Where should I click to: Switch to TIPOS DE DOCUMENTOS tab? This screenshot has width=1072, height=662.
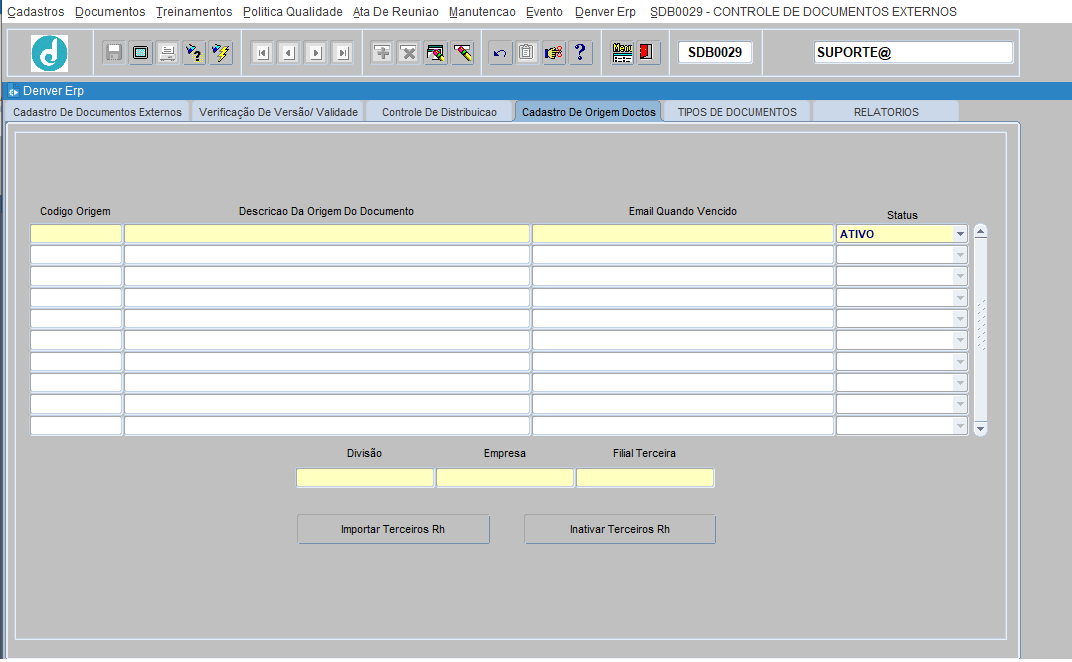737,112
